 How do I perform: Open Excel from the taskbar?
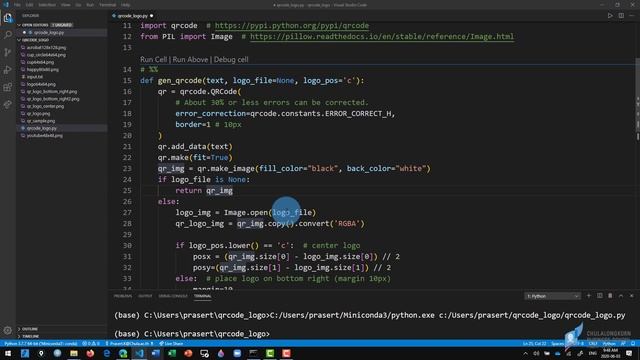172,353
